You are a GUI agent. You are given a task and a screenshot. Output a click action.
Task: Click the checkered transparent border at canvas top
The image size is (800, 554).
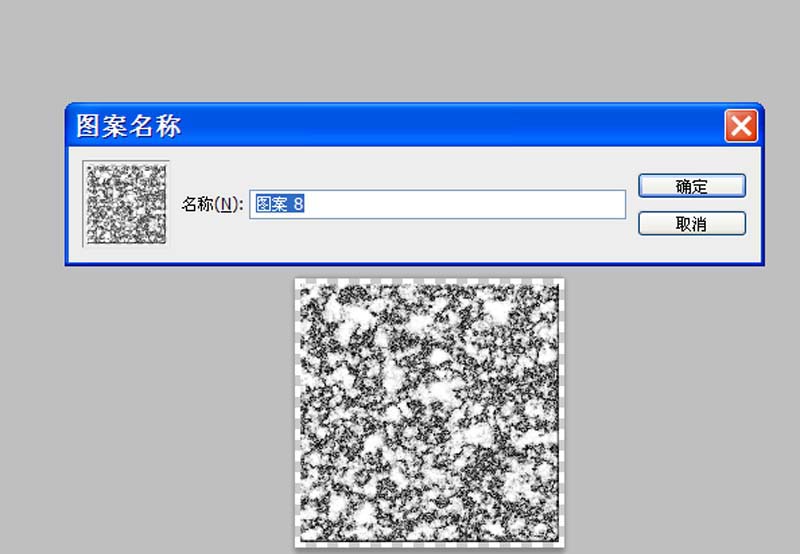pyautogui.click(x=429, y=282)
